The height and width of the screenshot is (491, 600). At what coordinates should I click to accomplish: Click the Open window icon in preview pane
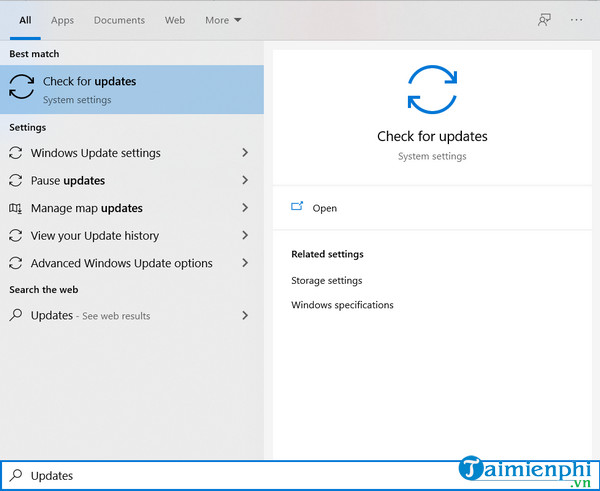click(x=297, y=207)
